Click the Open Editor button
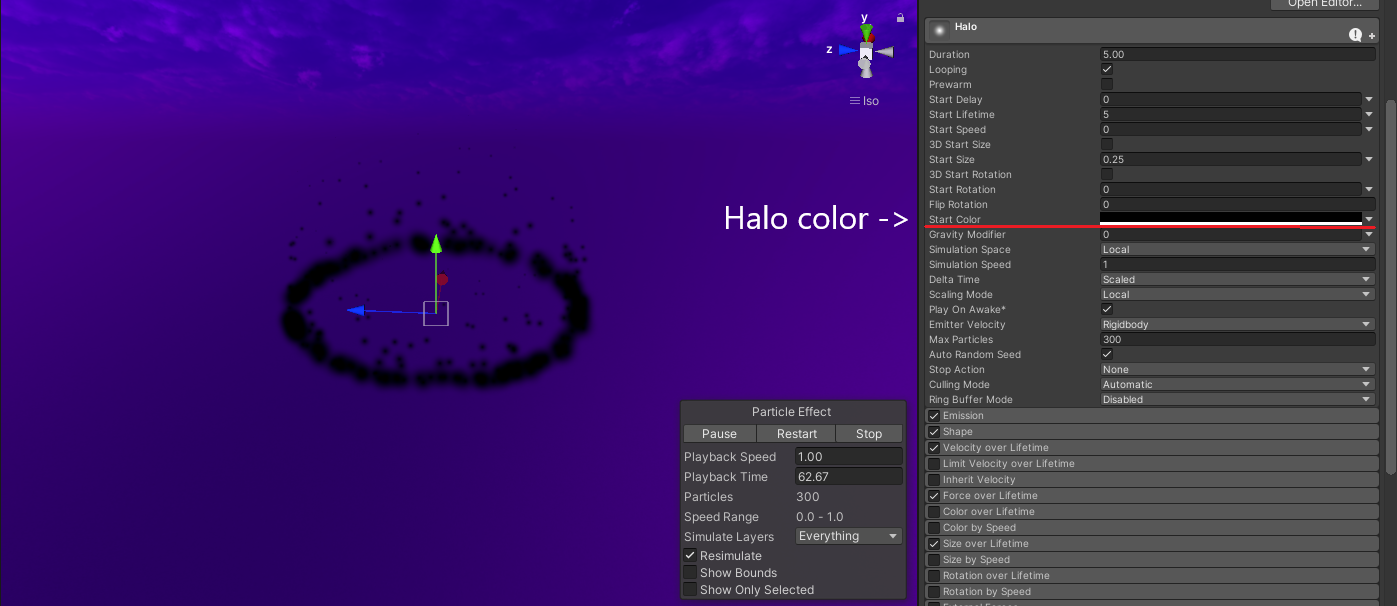Viewport: 1397px width, 606px height. (1324, 4)
